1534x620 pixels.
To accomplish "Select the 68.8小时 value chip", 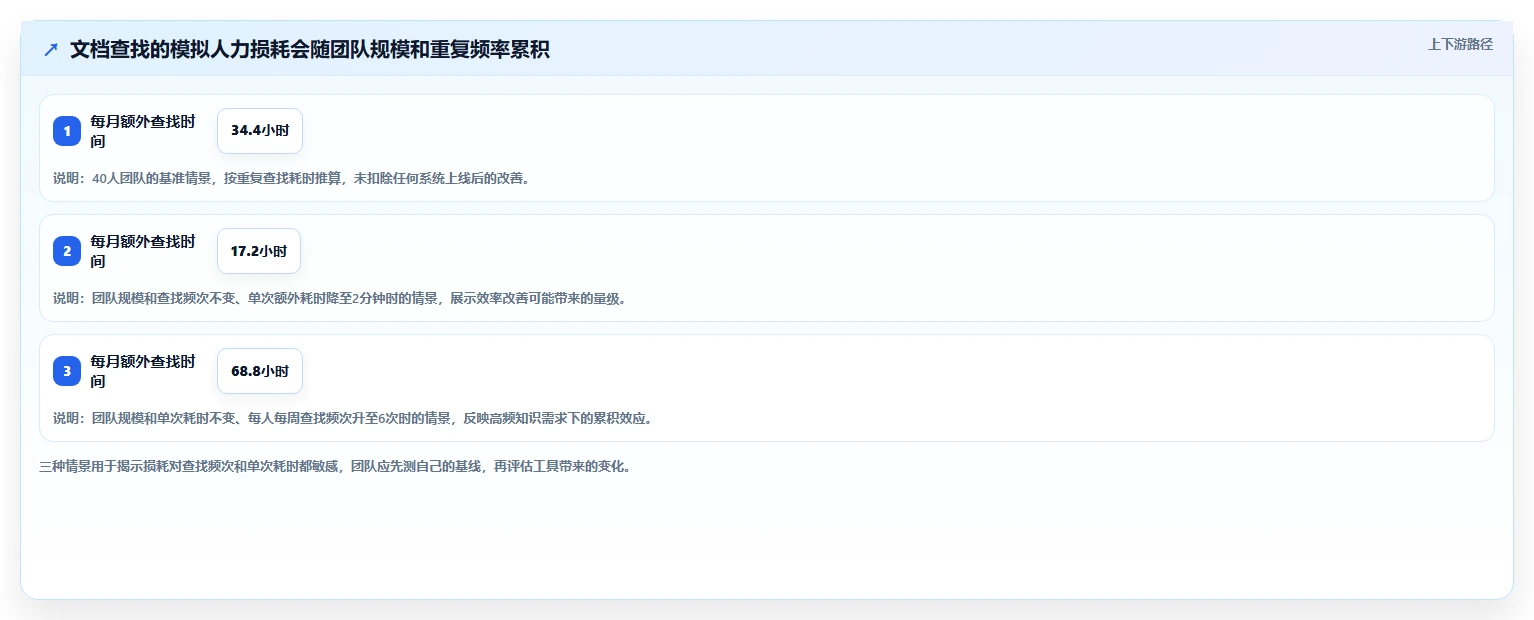I will coord(260,371).
